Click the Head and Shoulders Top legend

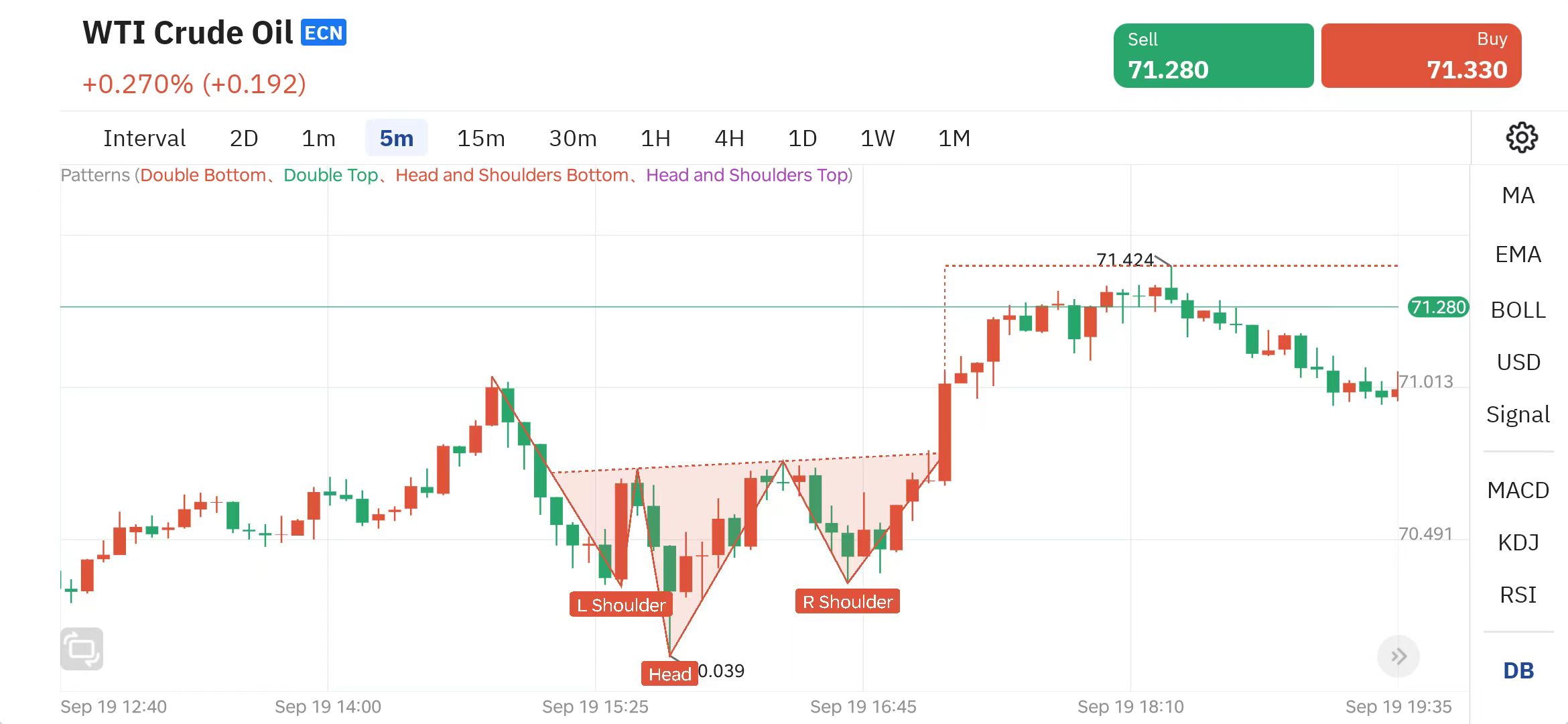point(747,176)
